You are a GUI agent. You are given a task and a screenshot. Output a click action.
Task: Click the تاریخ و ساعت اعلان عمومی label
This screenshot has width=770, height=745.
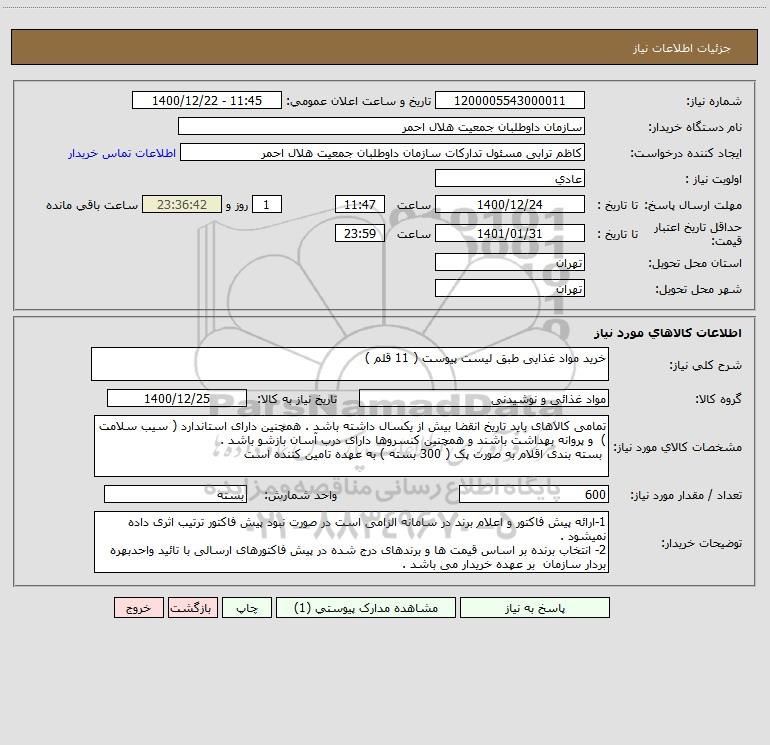[358, 101]
